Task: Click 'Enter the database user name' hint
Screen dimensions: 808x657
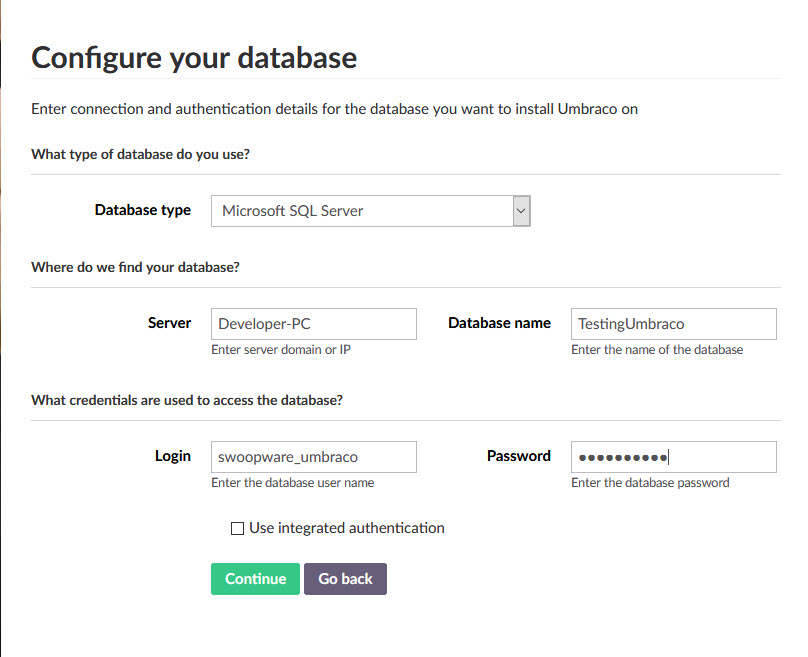Action: pos(293,482)
